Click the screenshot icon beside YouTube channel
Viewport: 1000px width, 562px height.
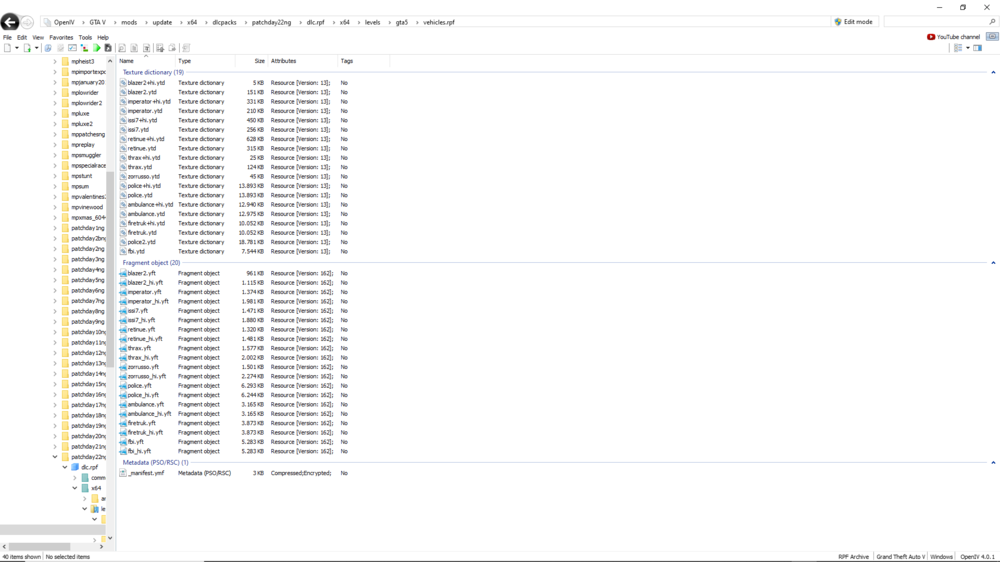992,37
